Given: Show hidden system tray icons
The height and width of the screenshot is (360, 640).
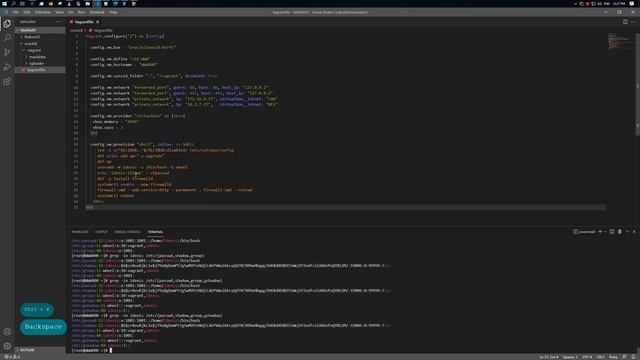Looking at the screenshot, I should pyautogui.click(x=576, y=4).
